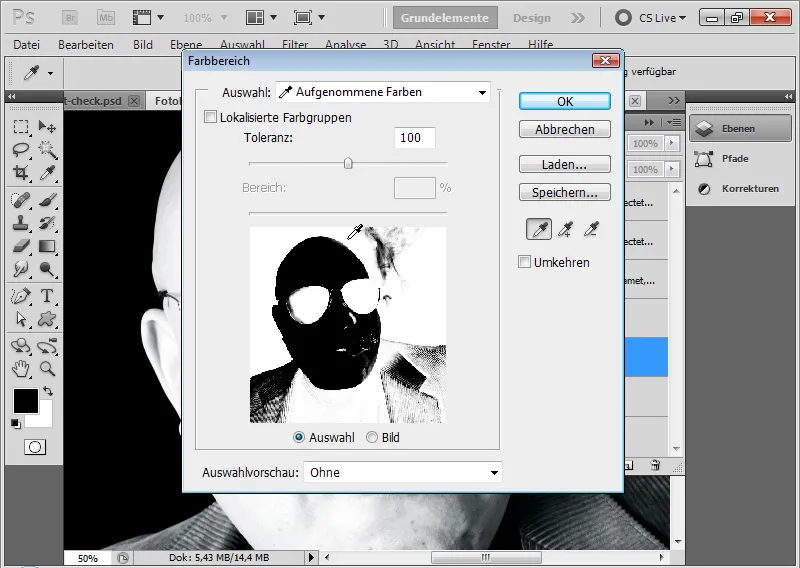Switch to the Grundelemente workspace

445,18
